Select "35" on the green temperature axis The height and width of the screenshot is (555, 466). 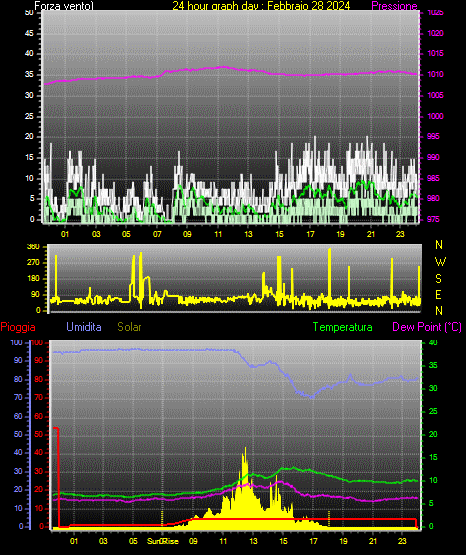click(433, 365)
